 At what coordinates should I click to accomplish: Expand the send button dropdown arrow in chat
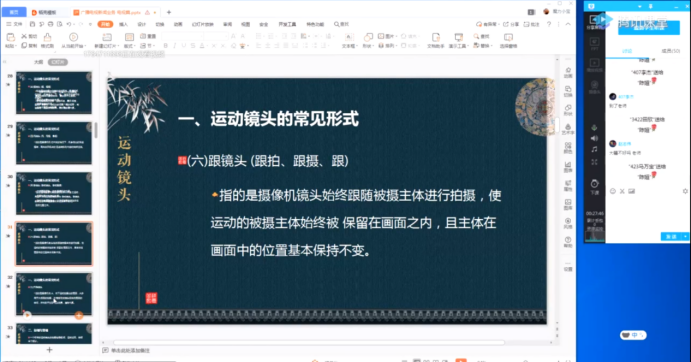pos(685,237)
